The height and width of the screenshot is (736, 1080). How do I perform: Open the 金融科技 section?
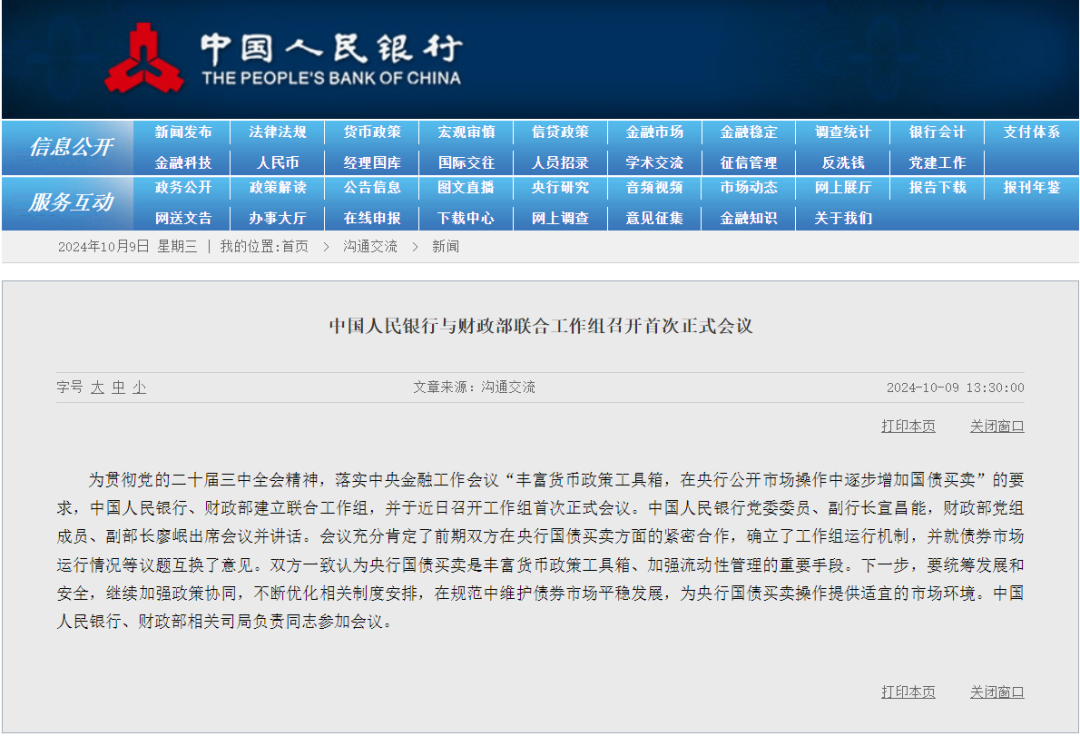tap(183, 163)
